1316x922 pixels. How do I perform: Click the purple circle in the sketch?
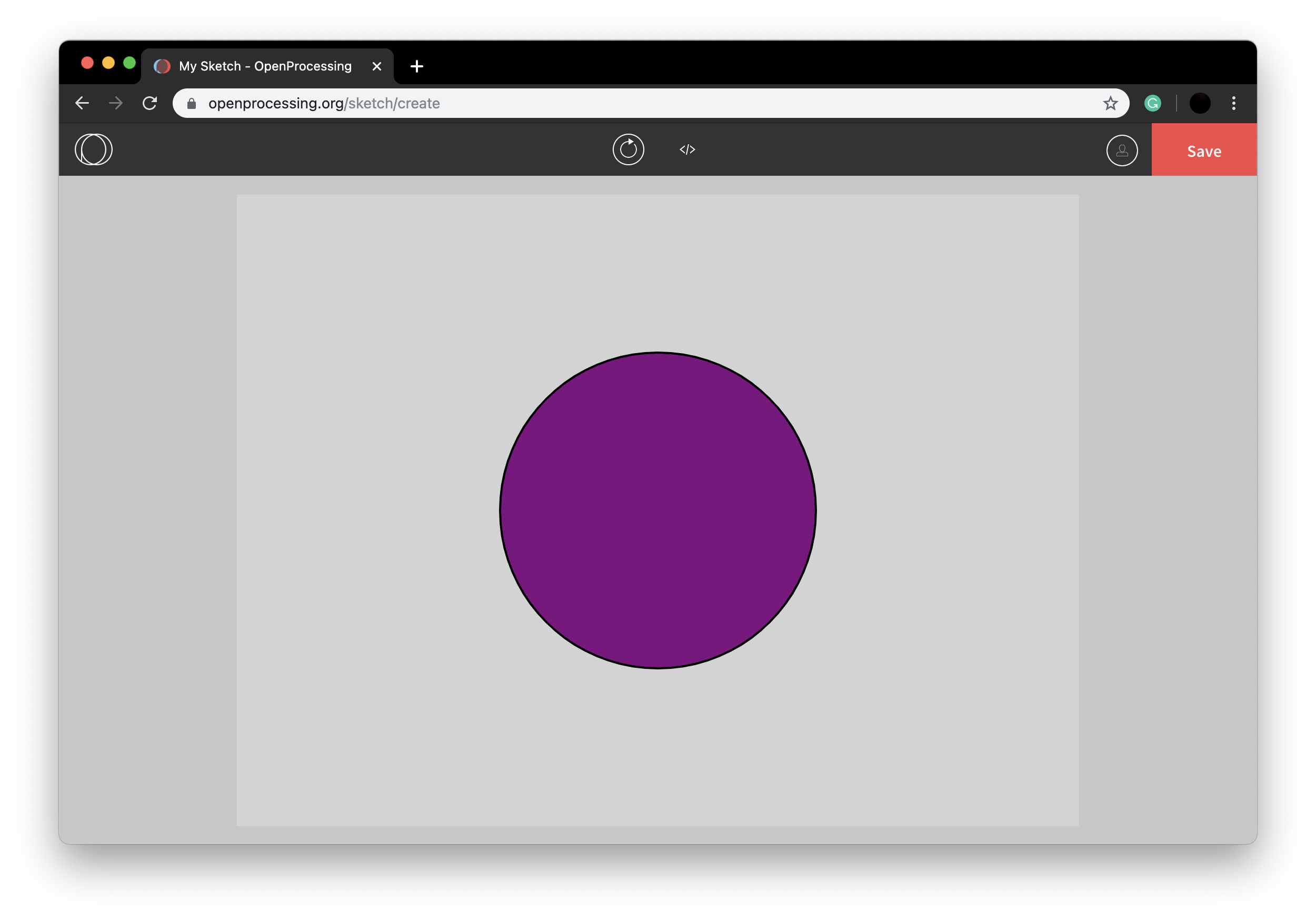click(x=657, y=510)
